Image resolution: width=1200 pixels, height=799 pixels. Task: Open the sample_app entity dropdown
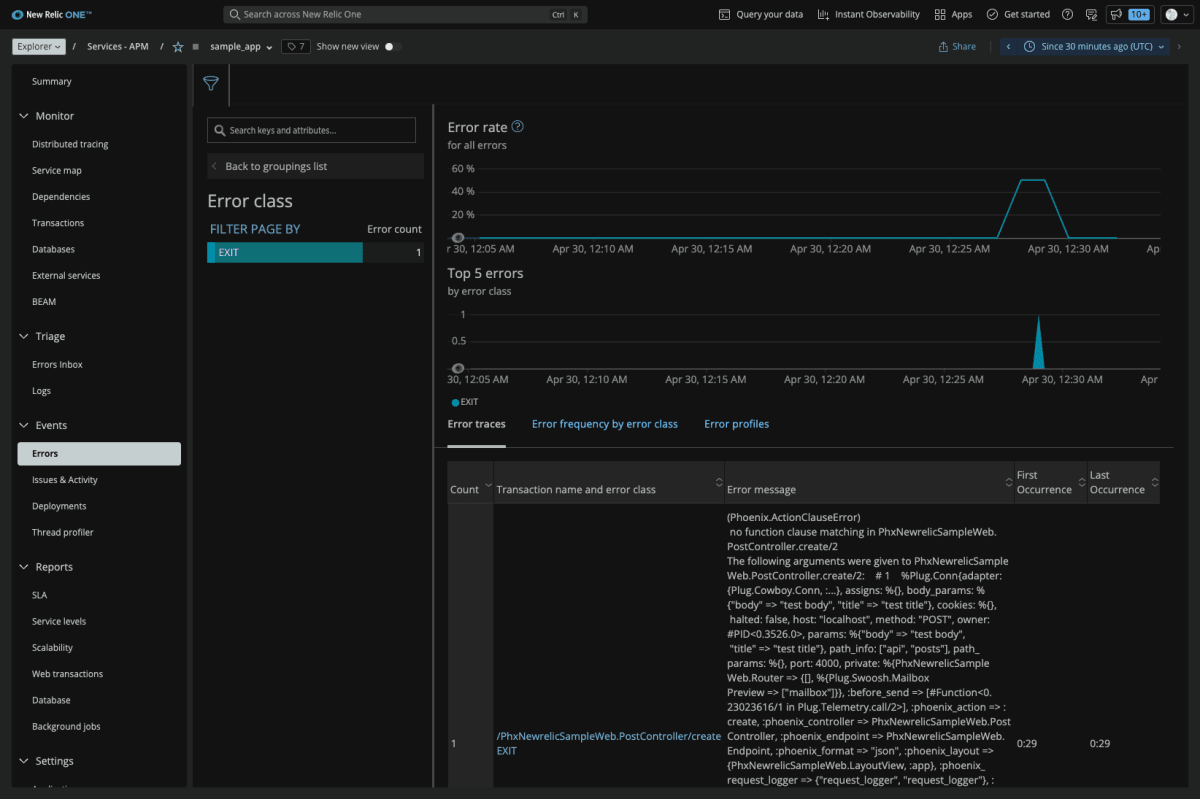pyautogui.click(x=241, y=47)
